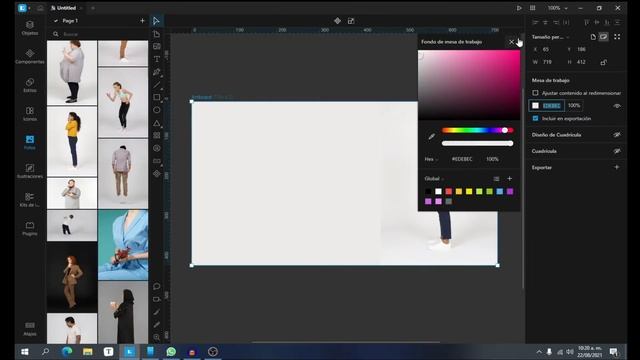Click the create component diamond icon
Image resolution: width=640 pixels, height=360 pixels.
click(x=338, y=21)
